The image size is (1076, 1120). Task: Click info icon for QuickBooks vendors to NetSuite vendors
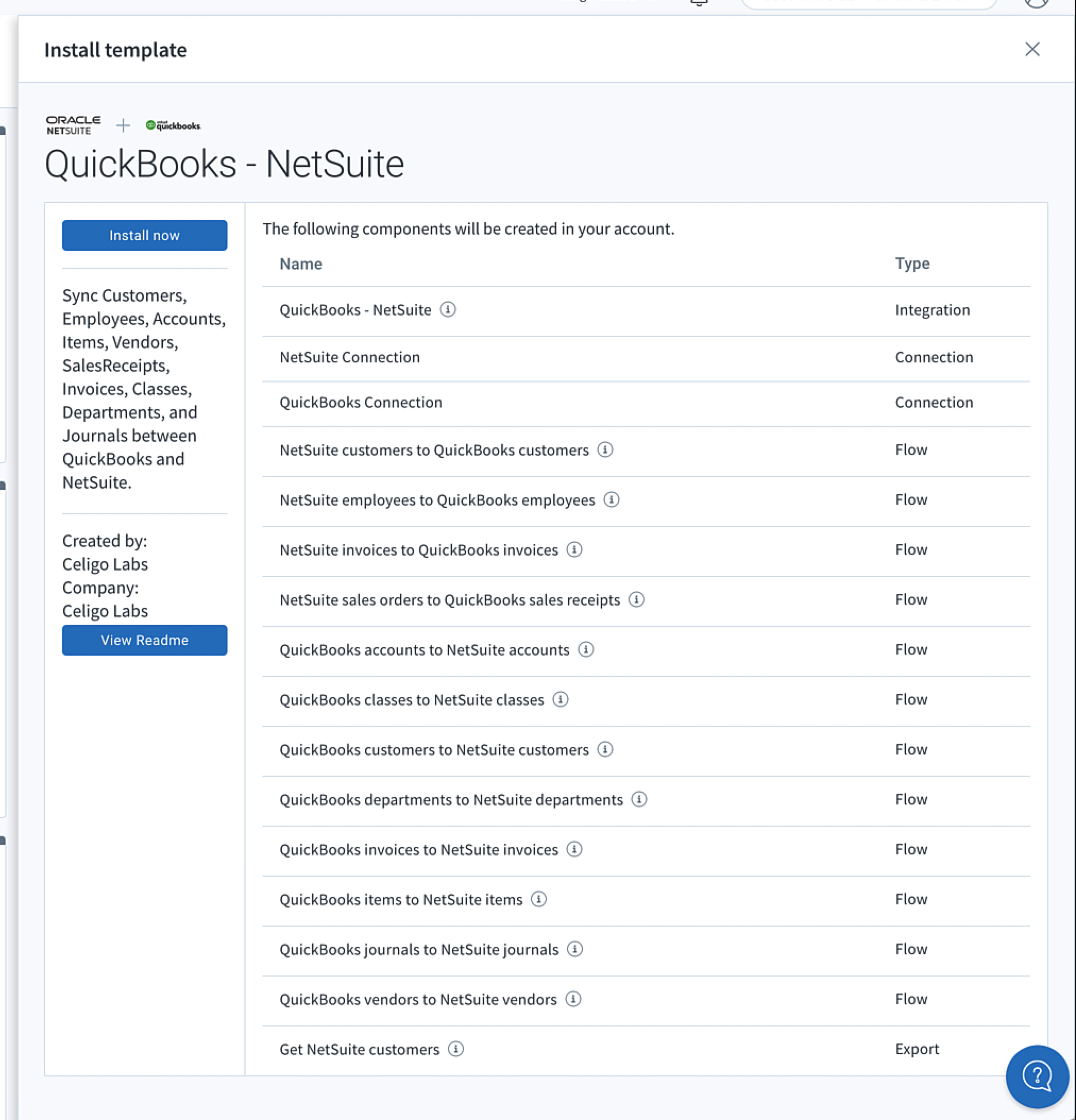coord(573,999)
